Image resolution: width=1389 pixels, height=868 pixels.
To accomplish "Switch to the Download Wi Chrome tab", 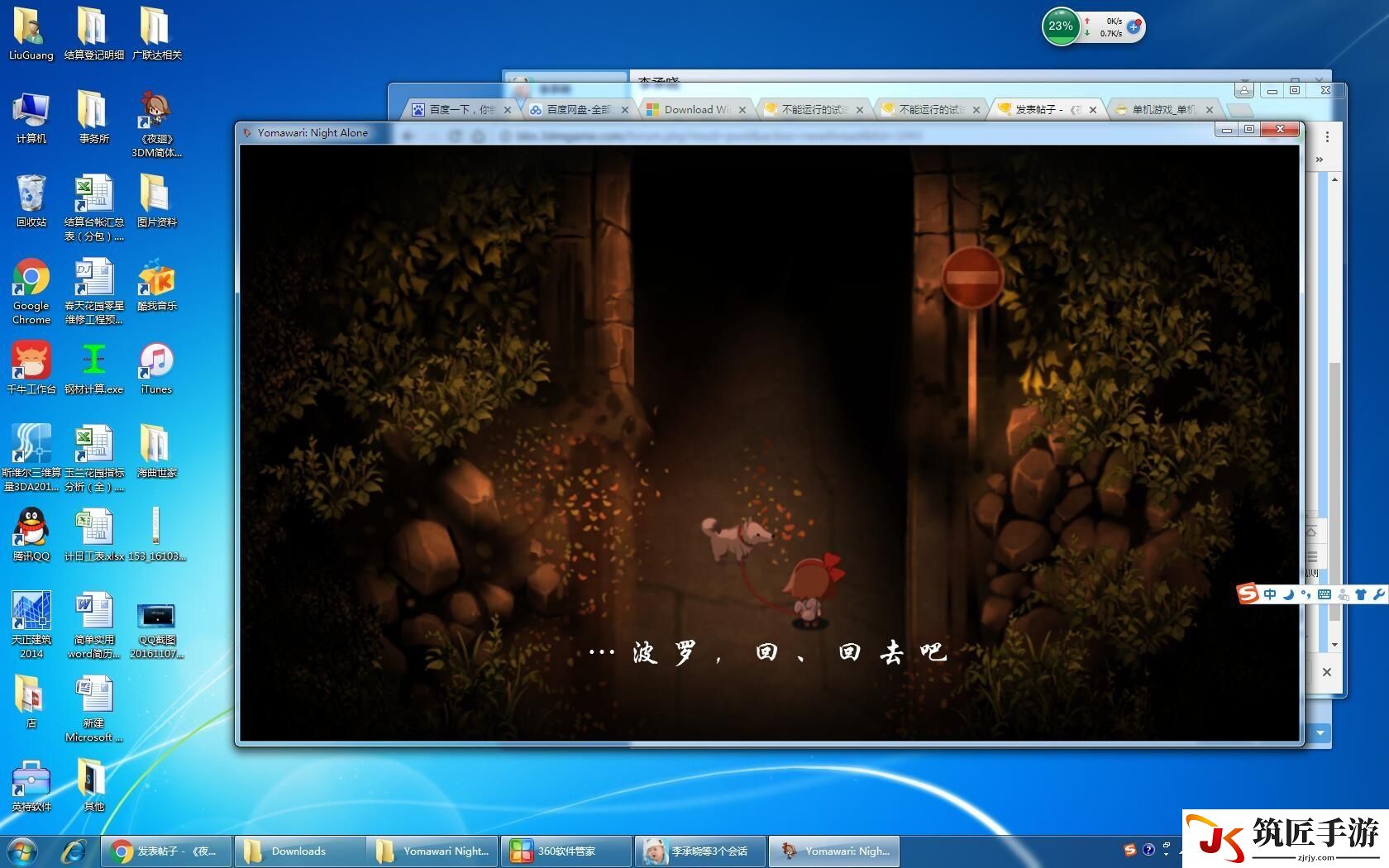I will [x=696, y=109].
